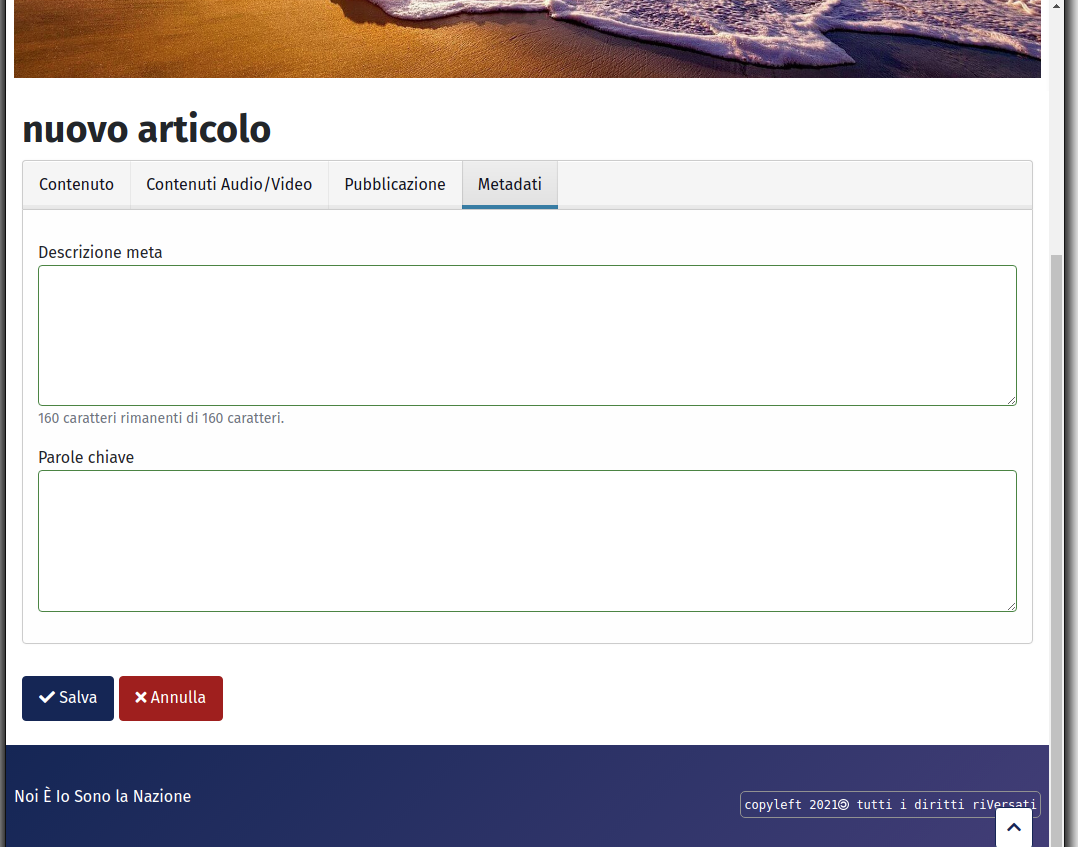Go to the Pubblicazione tab
The image size is (1078, 847).
pos(395,185)
